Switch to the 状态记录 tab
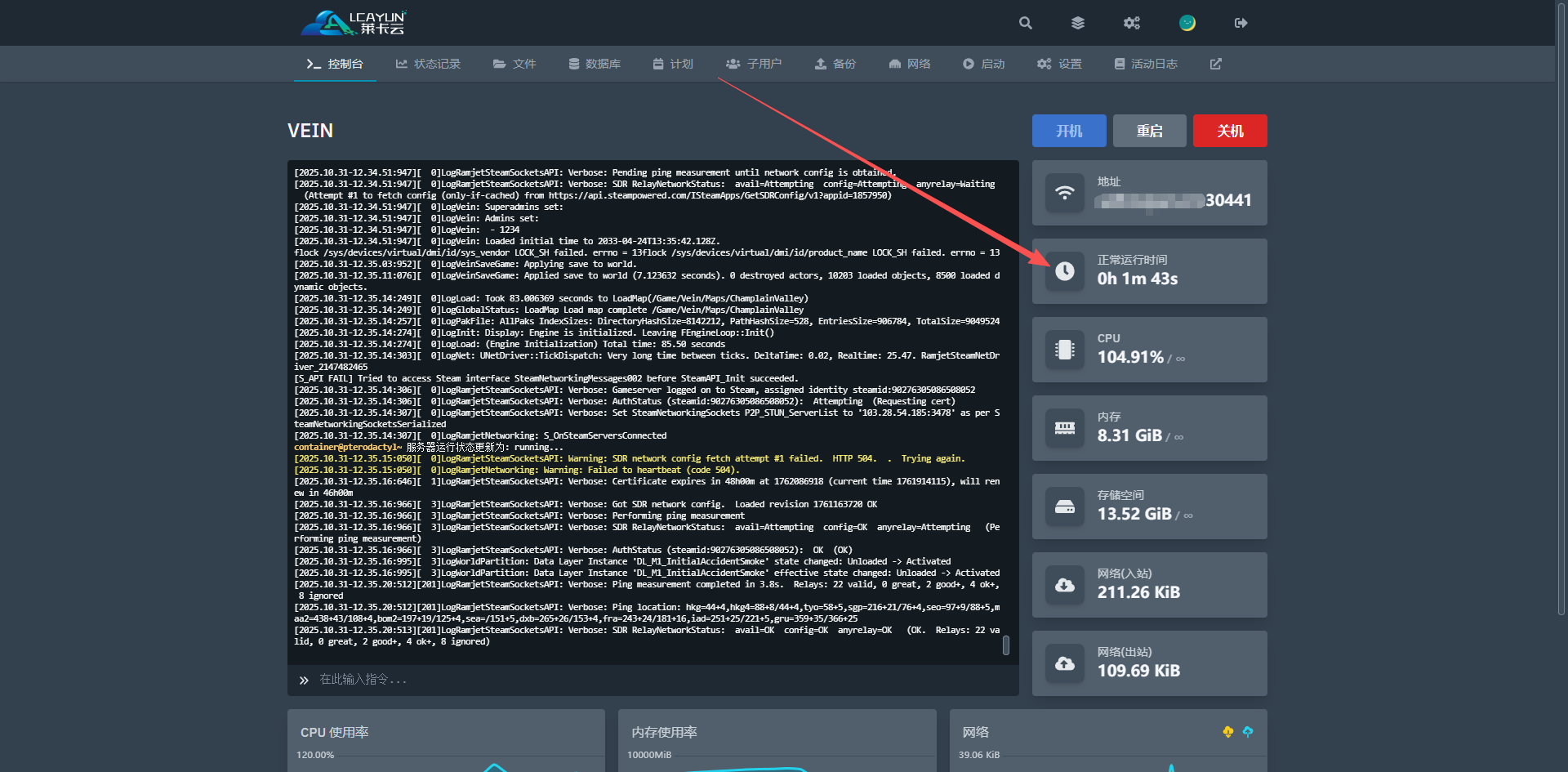 click(x=428, y=64)
